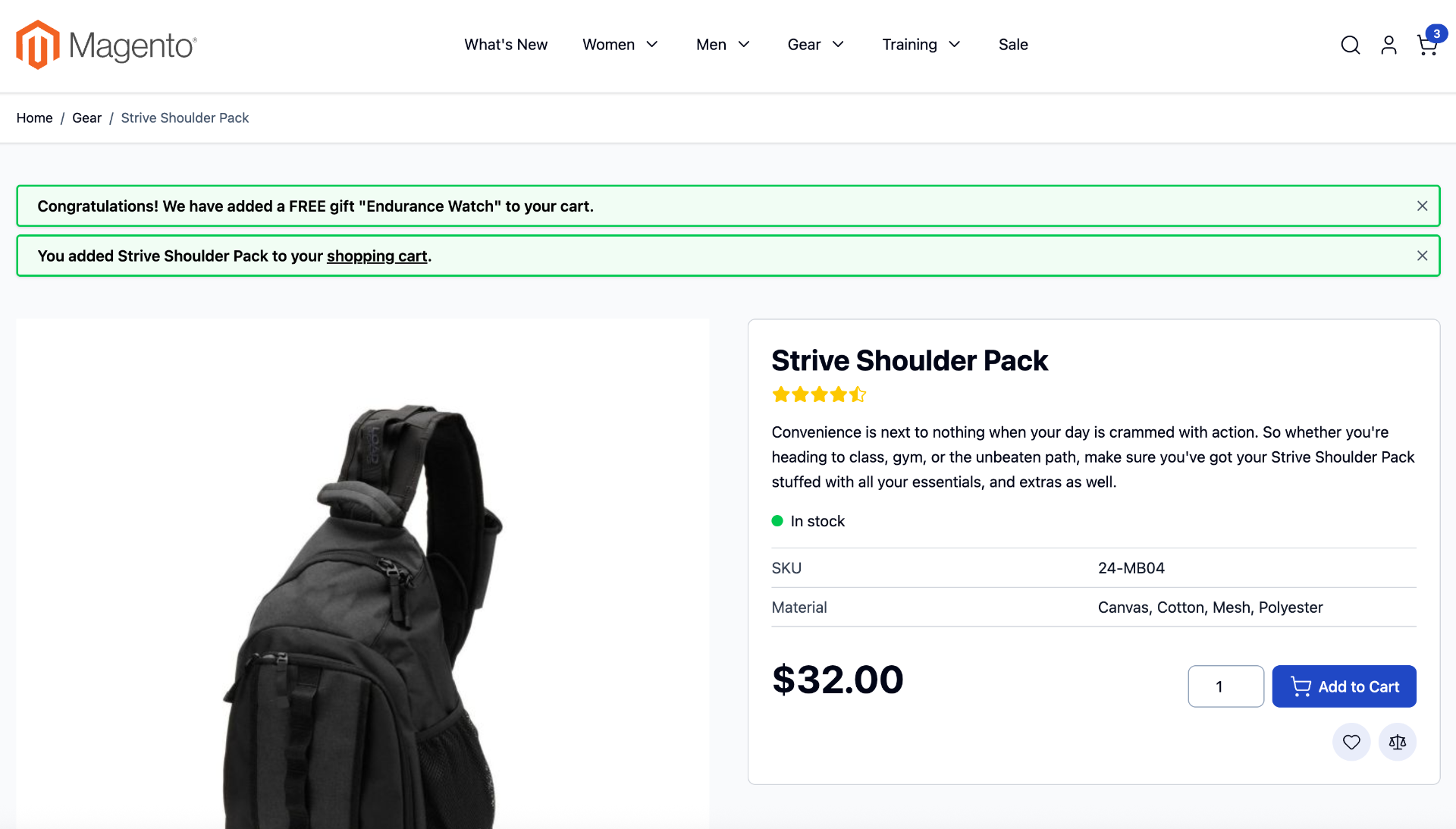Open the search magnifier icon
This screenshot has height=829, width=1456.
click(1350, 46)
